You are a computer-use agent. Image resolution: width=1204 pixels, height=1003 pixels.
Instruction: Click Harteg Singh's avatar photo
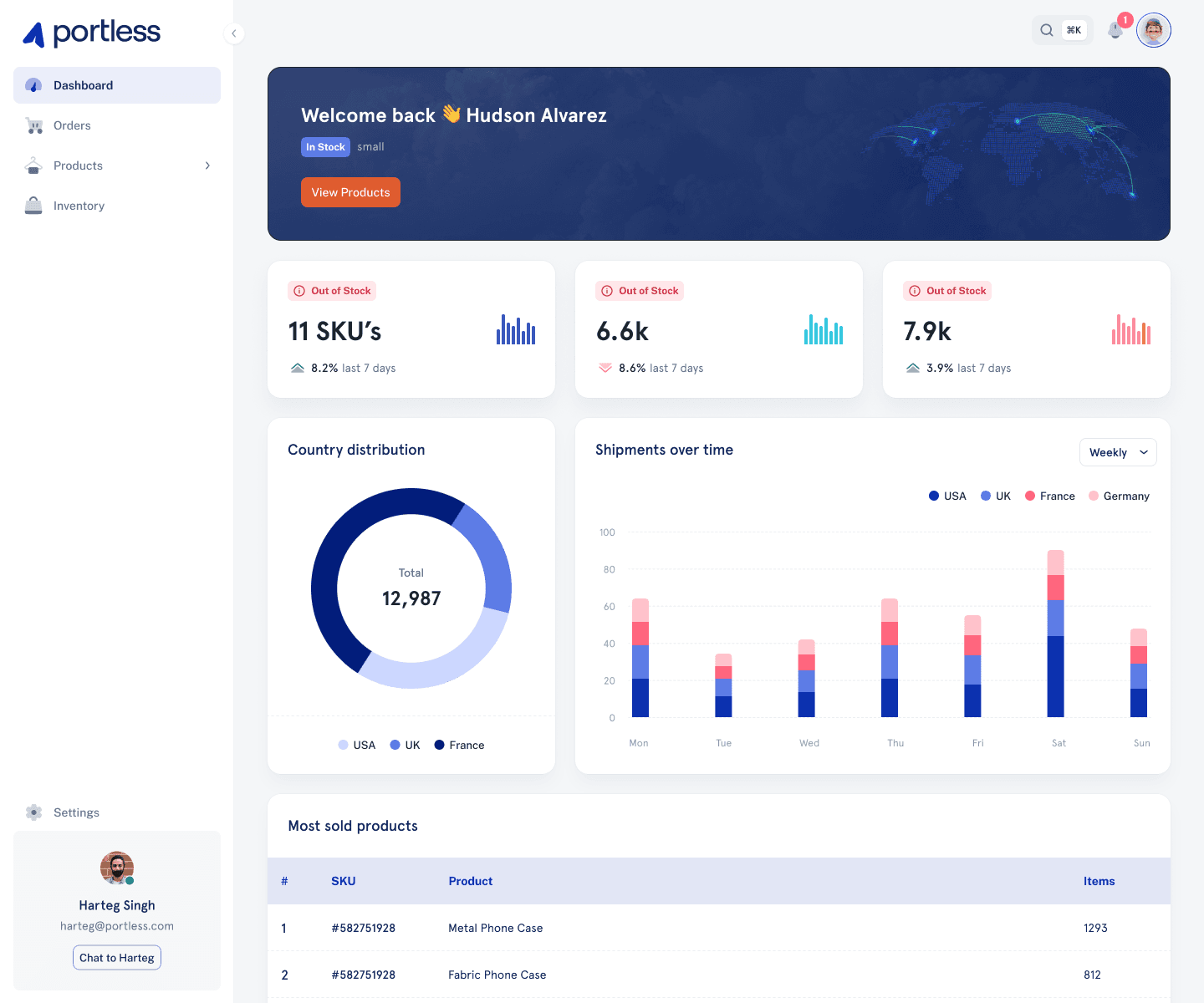click(x=117, y=868)
